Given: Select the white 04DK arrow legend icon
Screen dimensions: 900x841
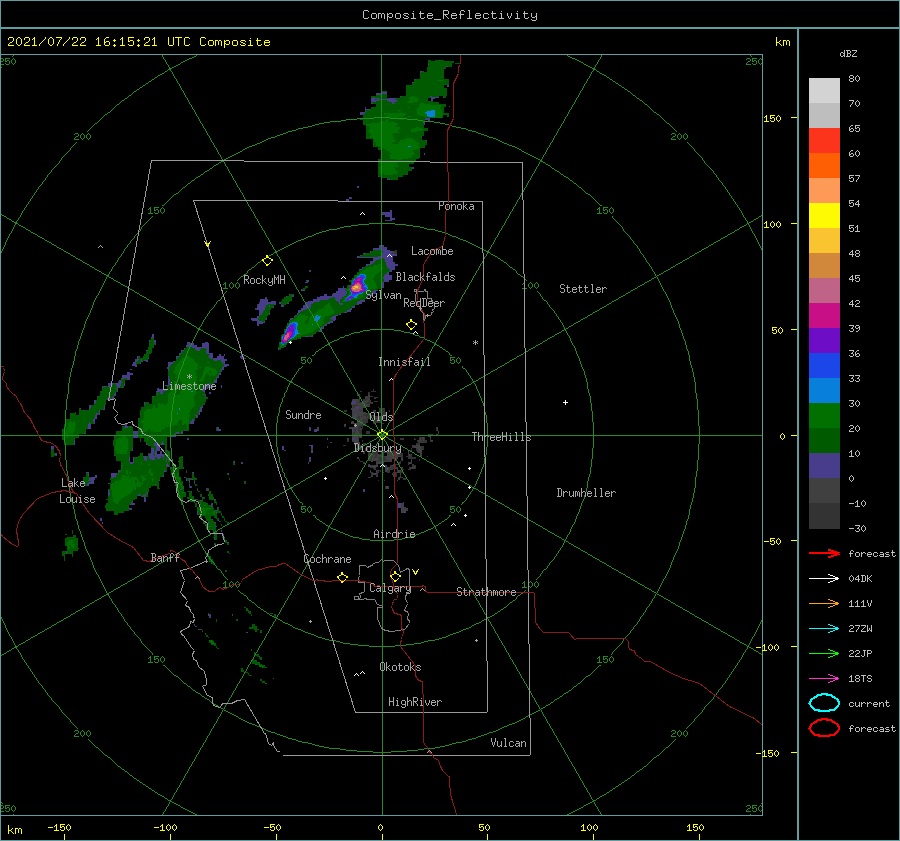Looking at the screenshot, I should point(824,578).
